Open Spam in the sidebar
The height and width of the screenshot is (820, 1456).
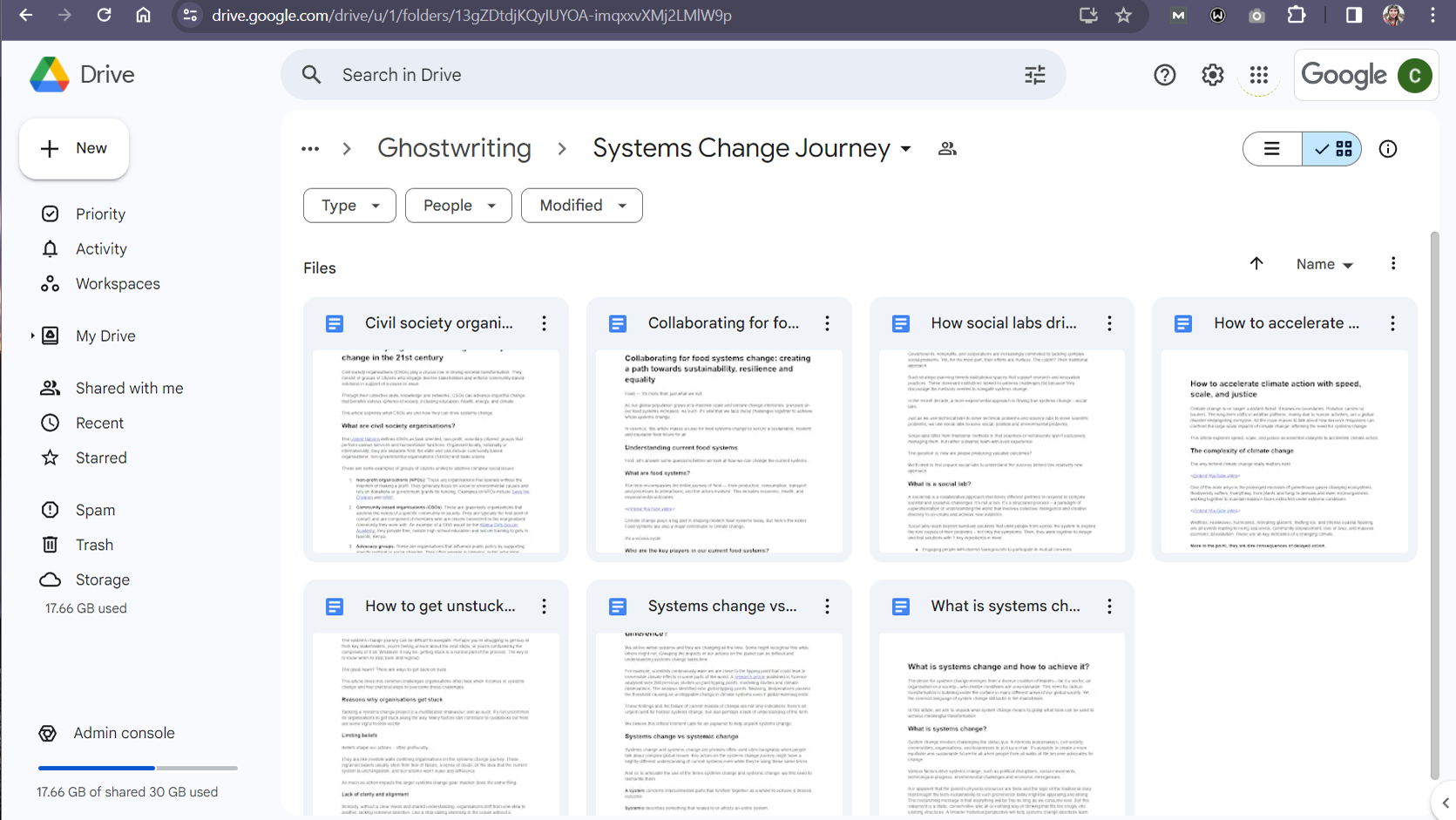(95, 511)
